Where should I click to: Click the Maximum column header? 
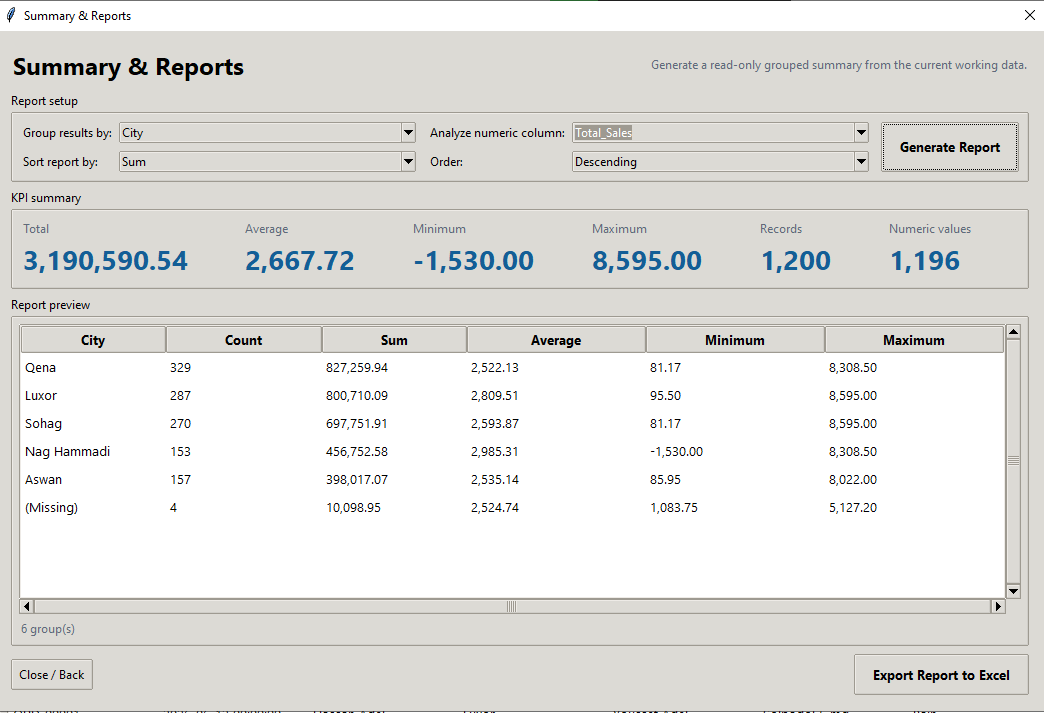coord(914,340)
